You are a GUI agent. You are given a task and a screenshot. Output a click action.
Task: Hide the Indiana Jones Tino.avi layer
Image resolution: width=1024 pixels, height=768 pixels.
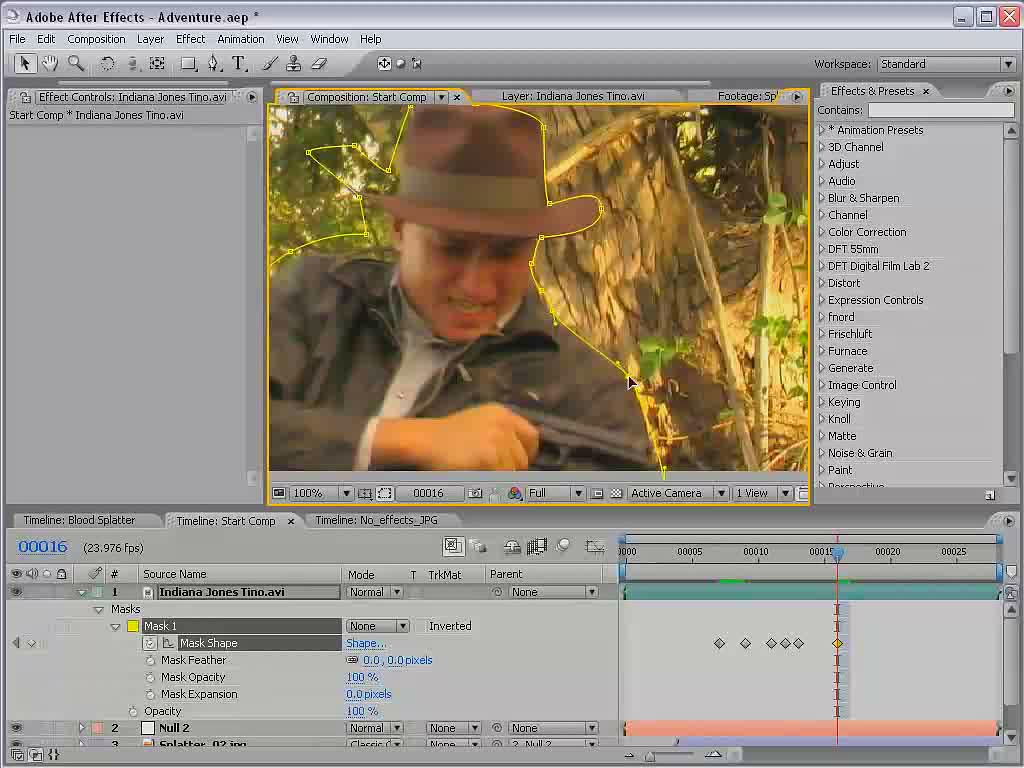(16, 592)
